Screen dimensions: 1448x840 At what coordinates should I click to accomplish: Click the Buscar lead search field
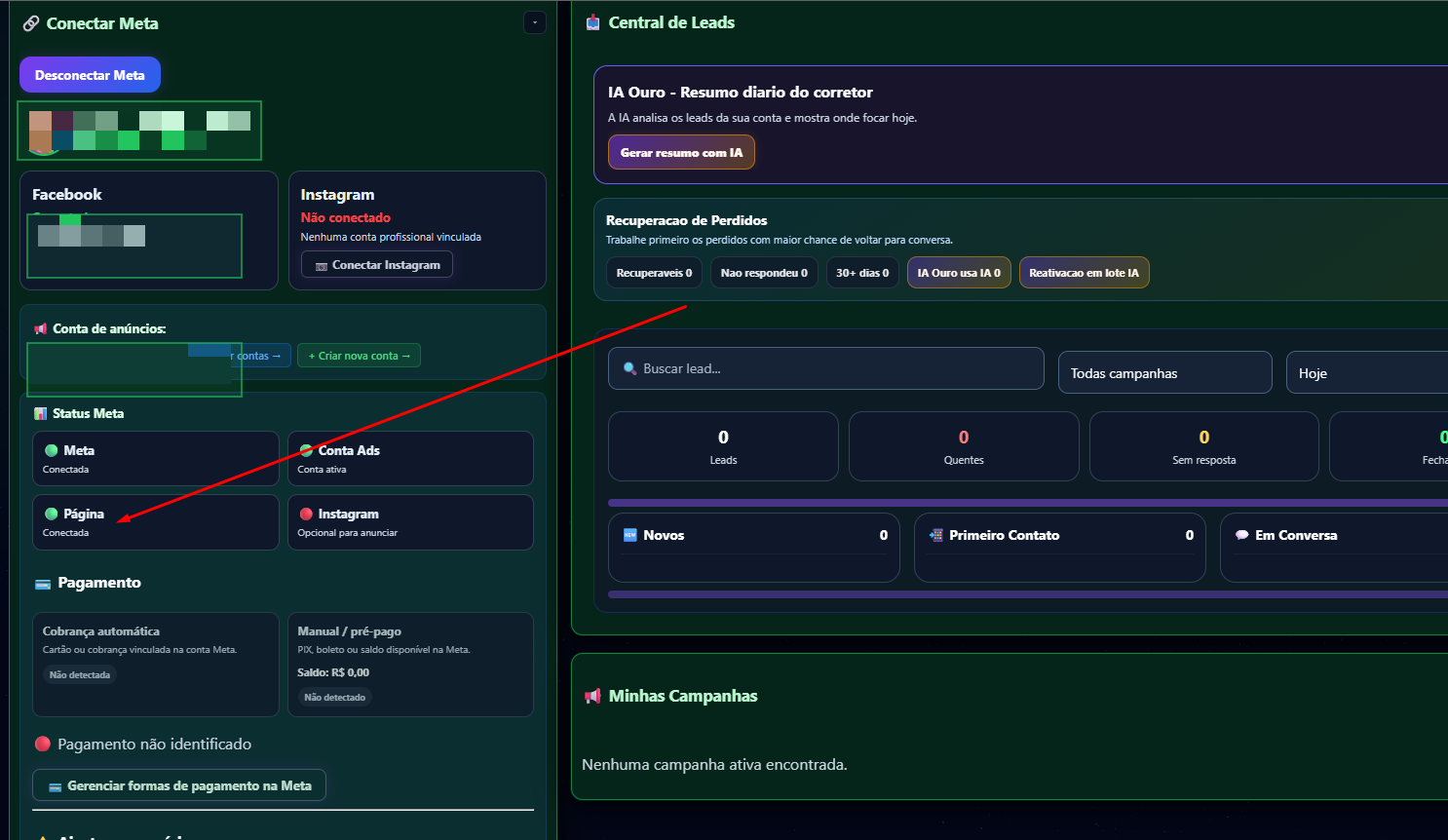point(826,368)
